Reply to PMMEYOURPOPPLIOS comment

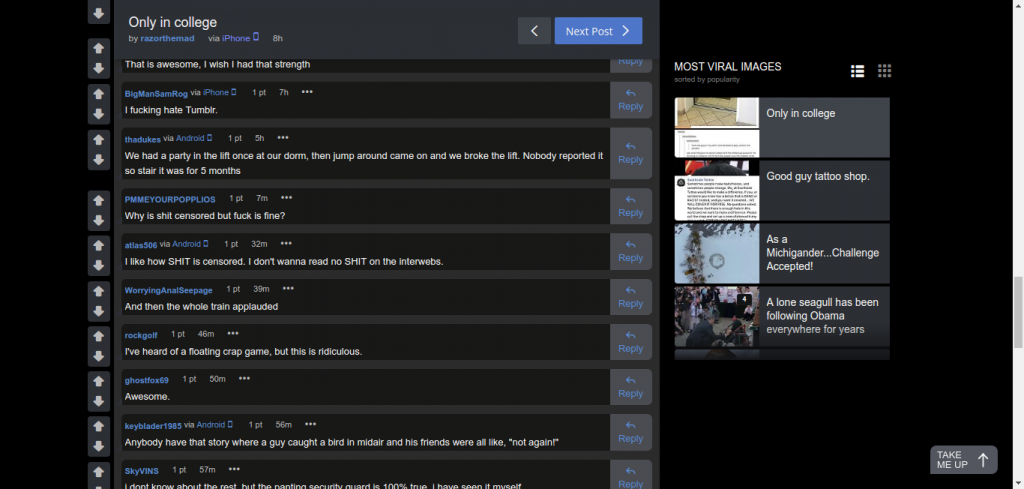pyautogui.click(x=630, y=206)
